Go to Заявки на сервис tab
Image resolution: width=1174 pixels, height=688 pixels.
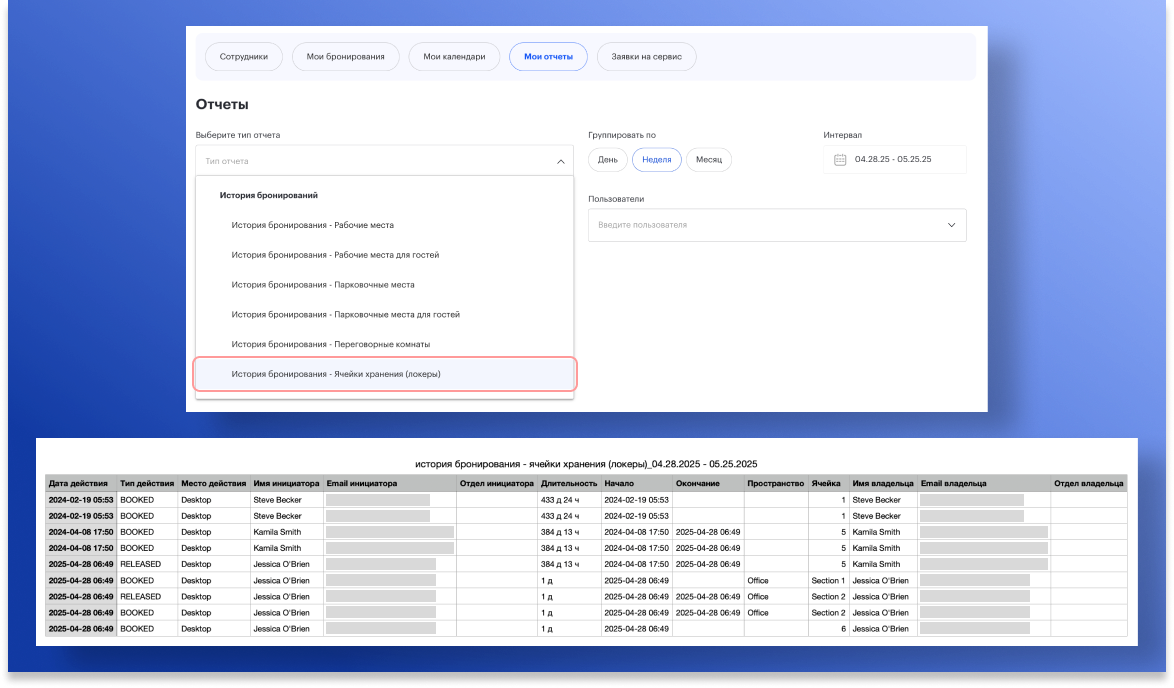646,57
